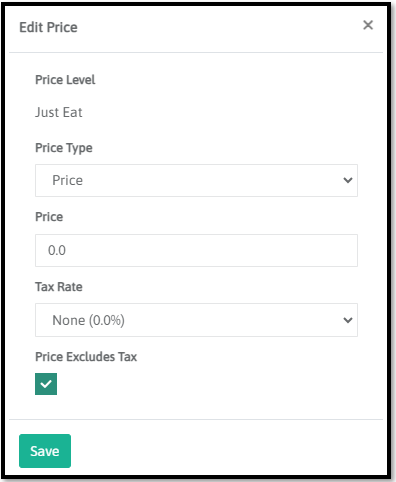Click the green Save button
396x482 pixels.
(x=45, y=451)
